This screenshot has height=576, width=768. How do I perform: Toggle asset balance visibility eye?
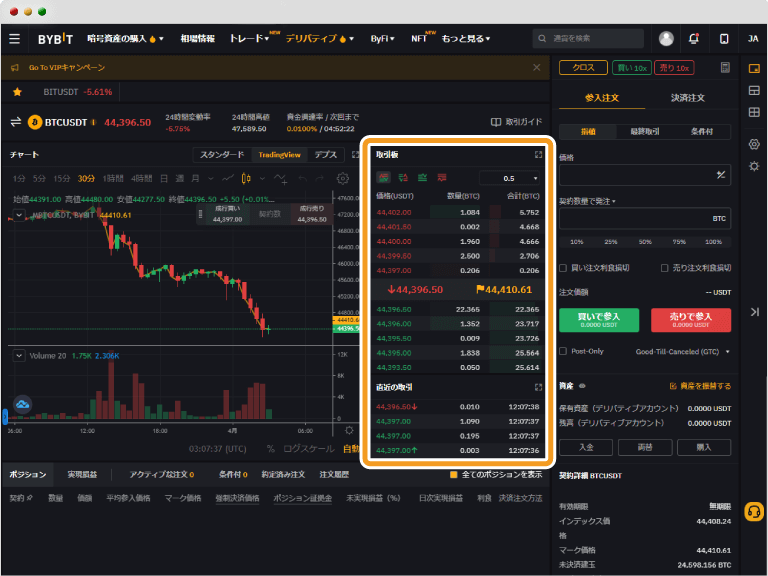582,386
